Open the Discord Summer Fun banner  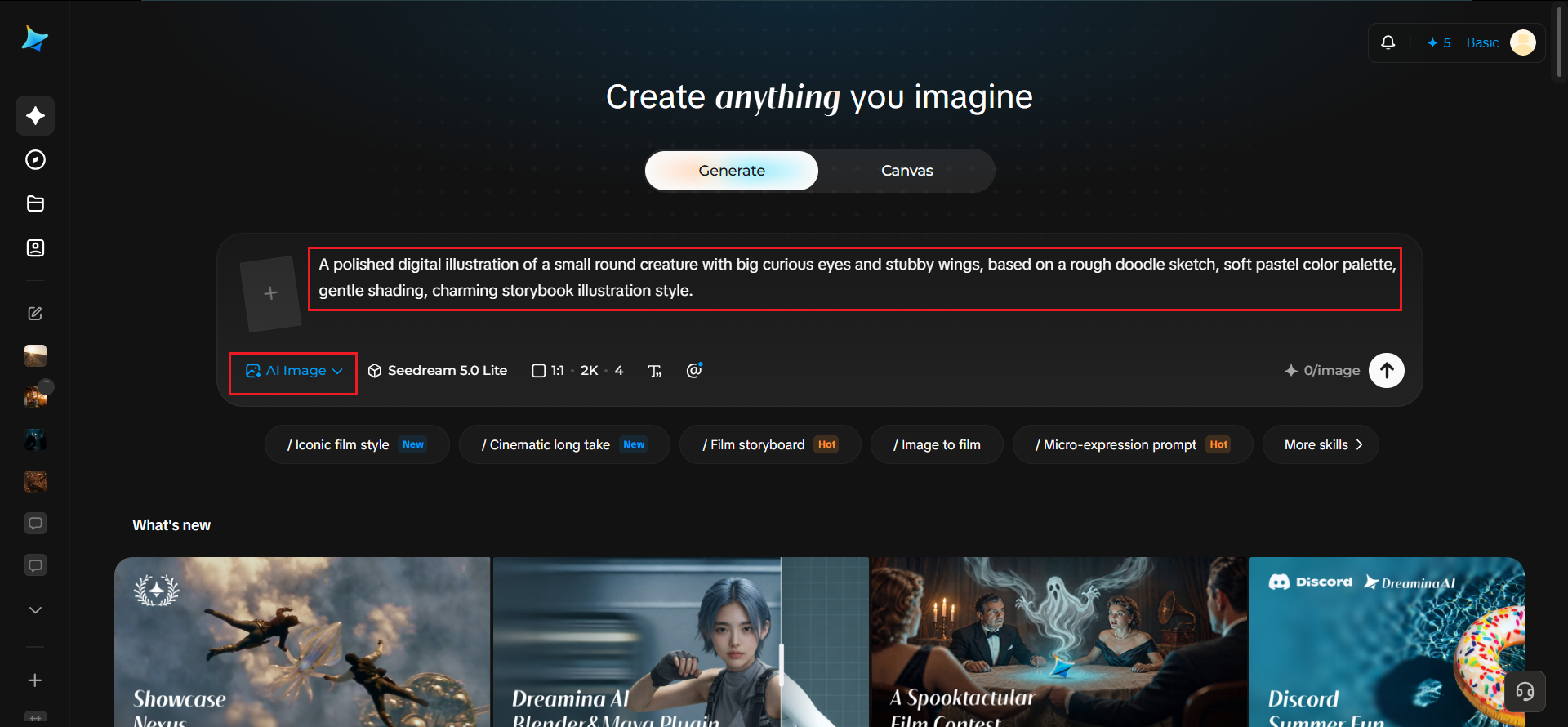pyautogui.click(x=1387, y=642)
